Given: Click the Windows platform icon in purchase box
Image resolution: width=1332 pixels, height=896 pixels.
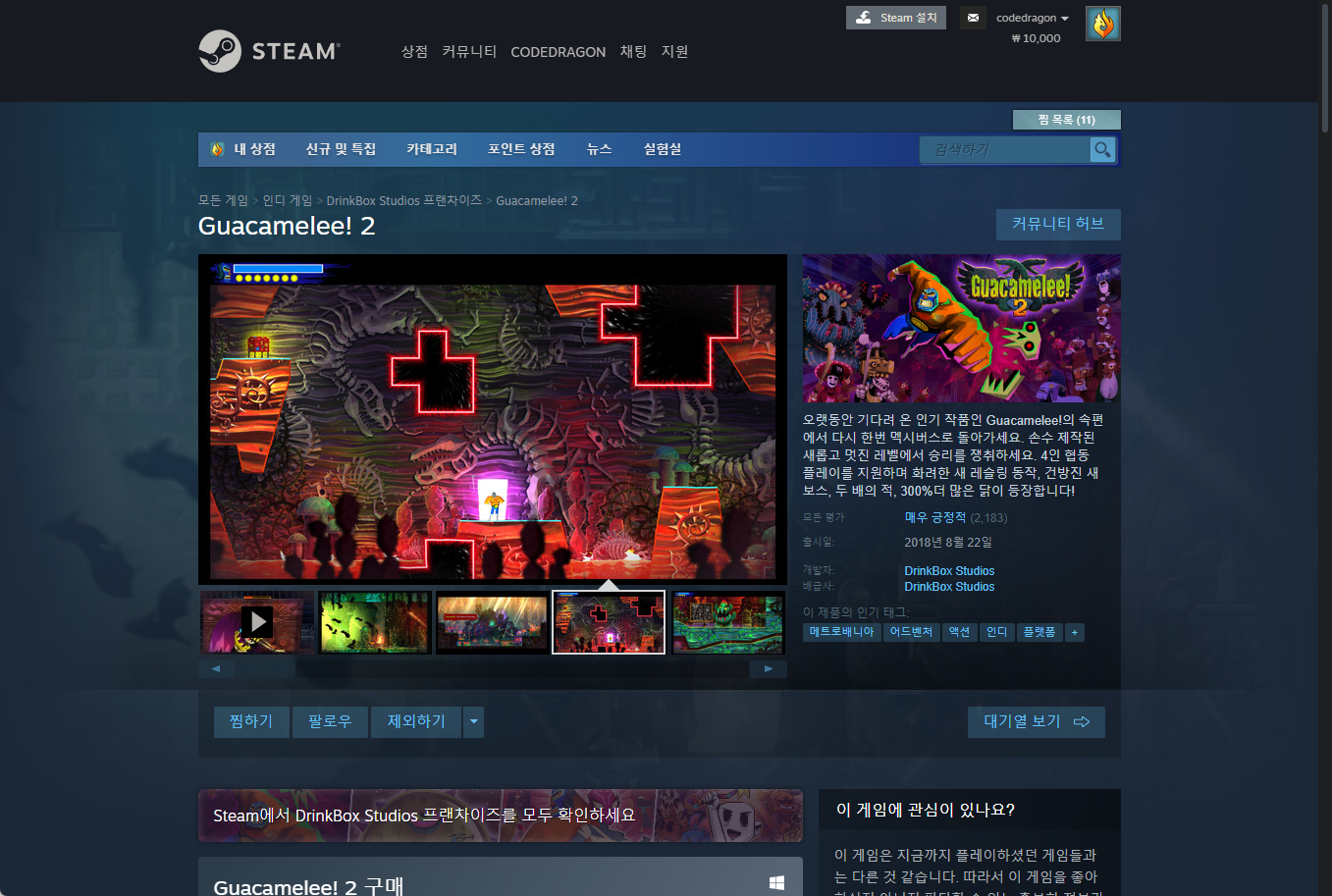Looking at the screenshot, I should (776, 883).
